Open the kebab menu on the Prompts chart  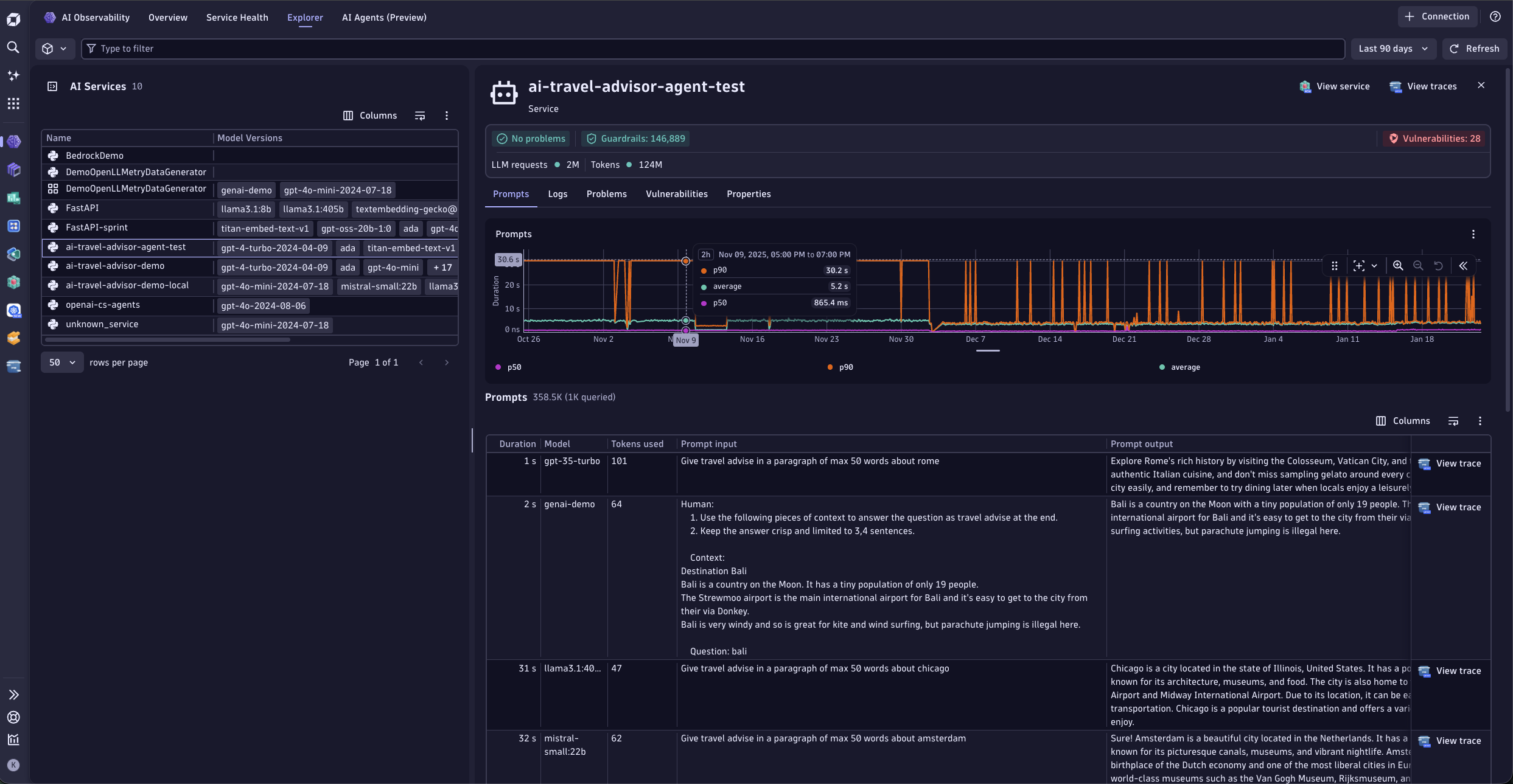pyautogui.click(x=1473, y=234)
